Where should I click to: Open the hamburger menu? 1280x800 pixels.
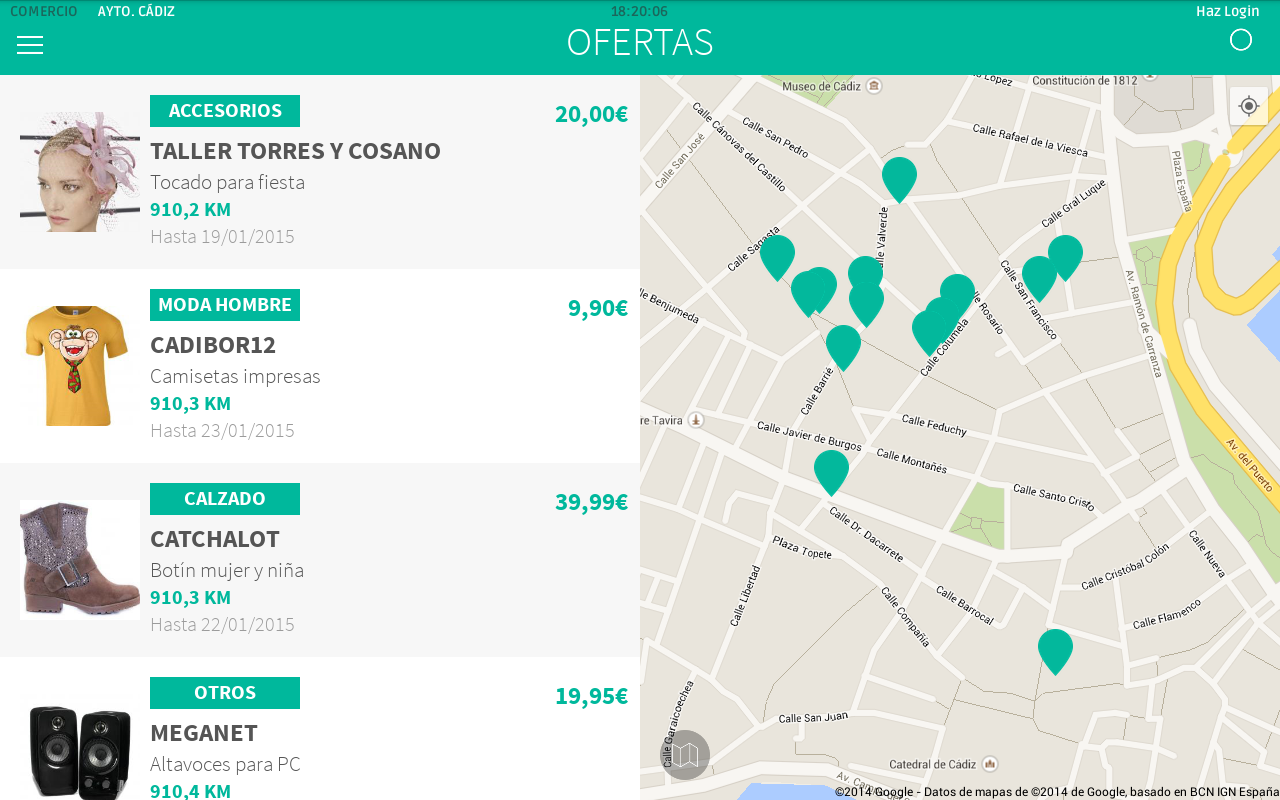tap(30, 45)
